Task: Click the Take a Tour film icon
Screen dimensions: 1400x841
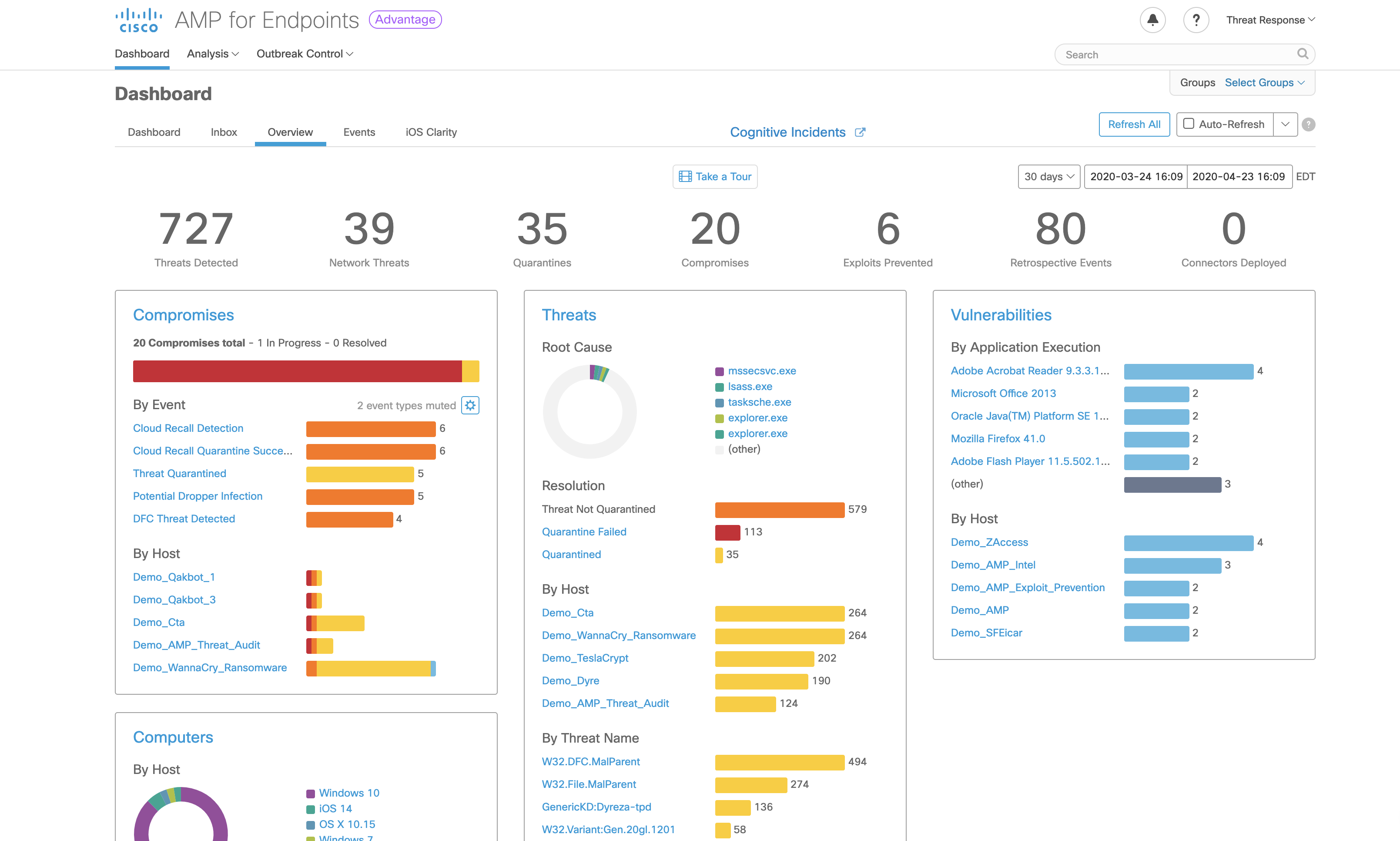Action: [x=686, y=176]
